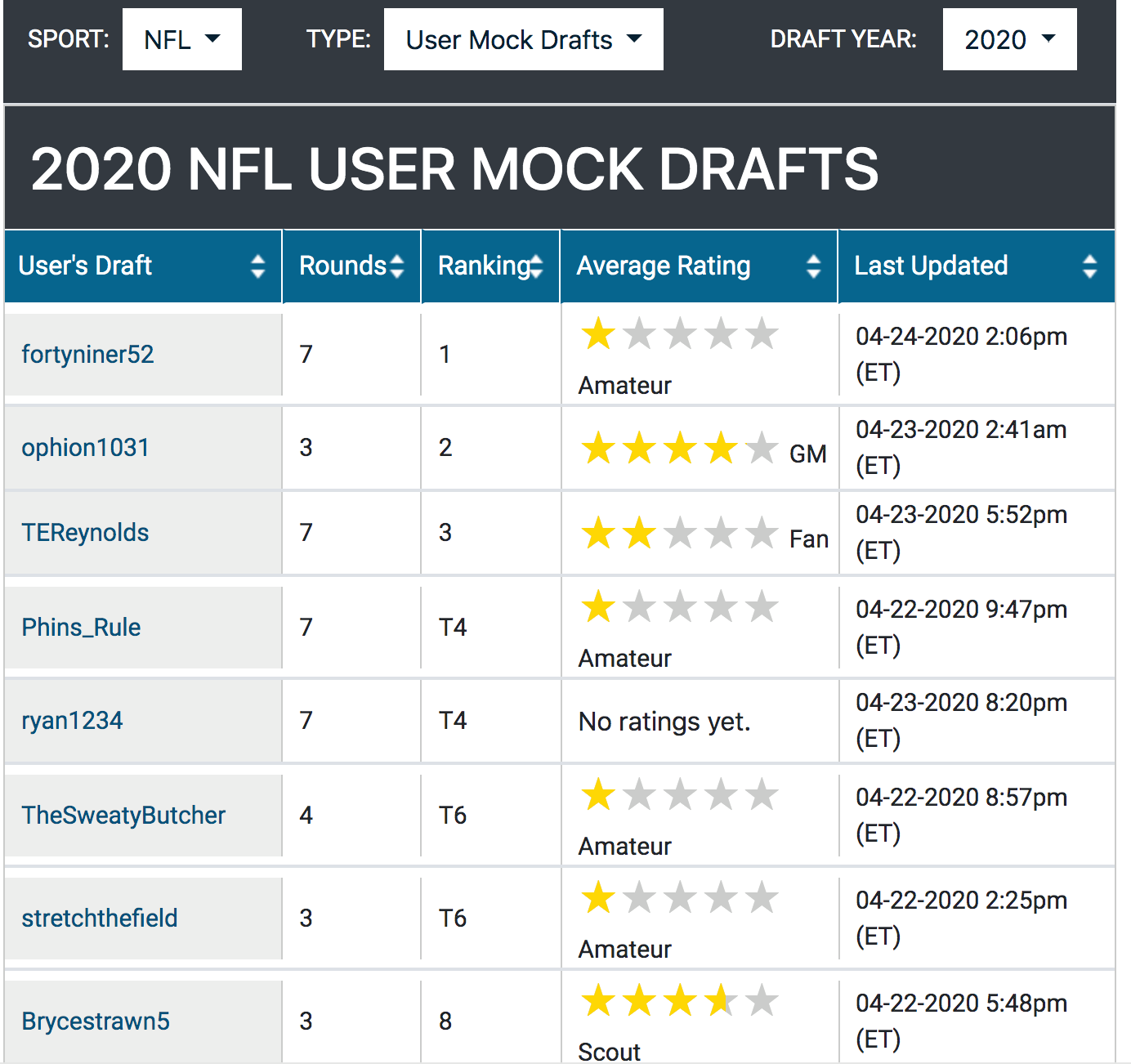Click ranking "1" in fortyniner52's row
The width and height of the screenshot is (1131, 1064).
445,354
